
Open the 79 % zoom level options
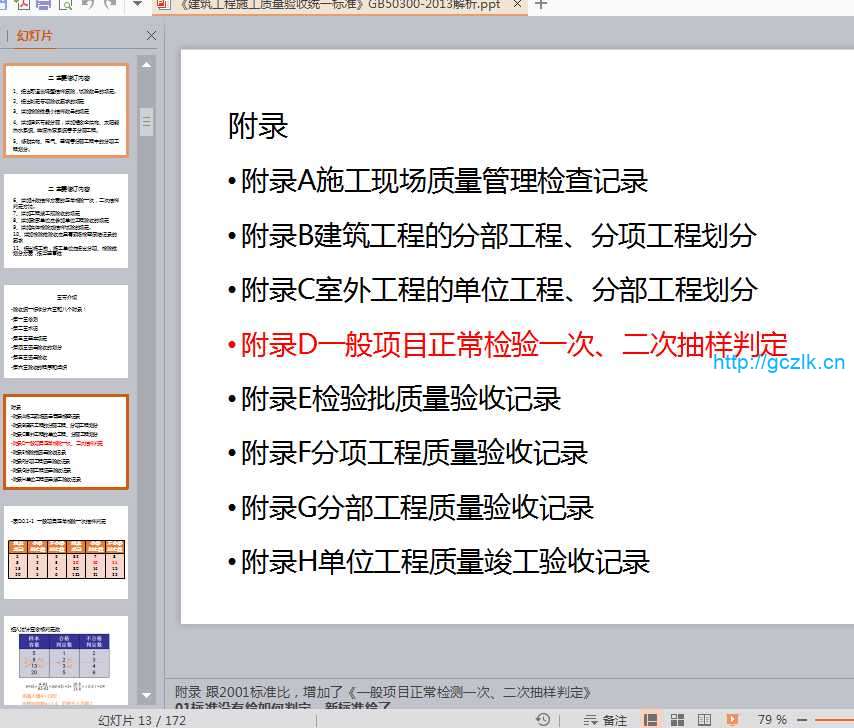[772, 719]
